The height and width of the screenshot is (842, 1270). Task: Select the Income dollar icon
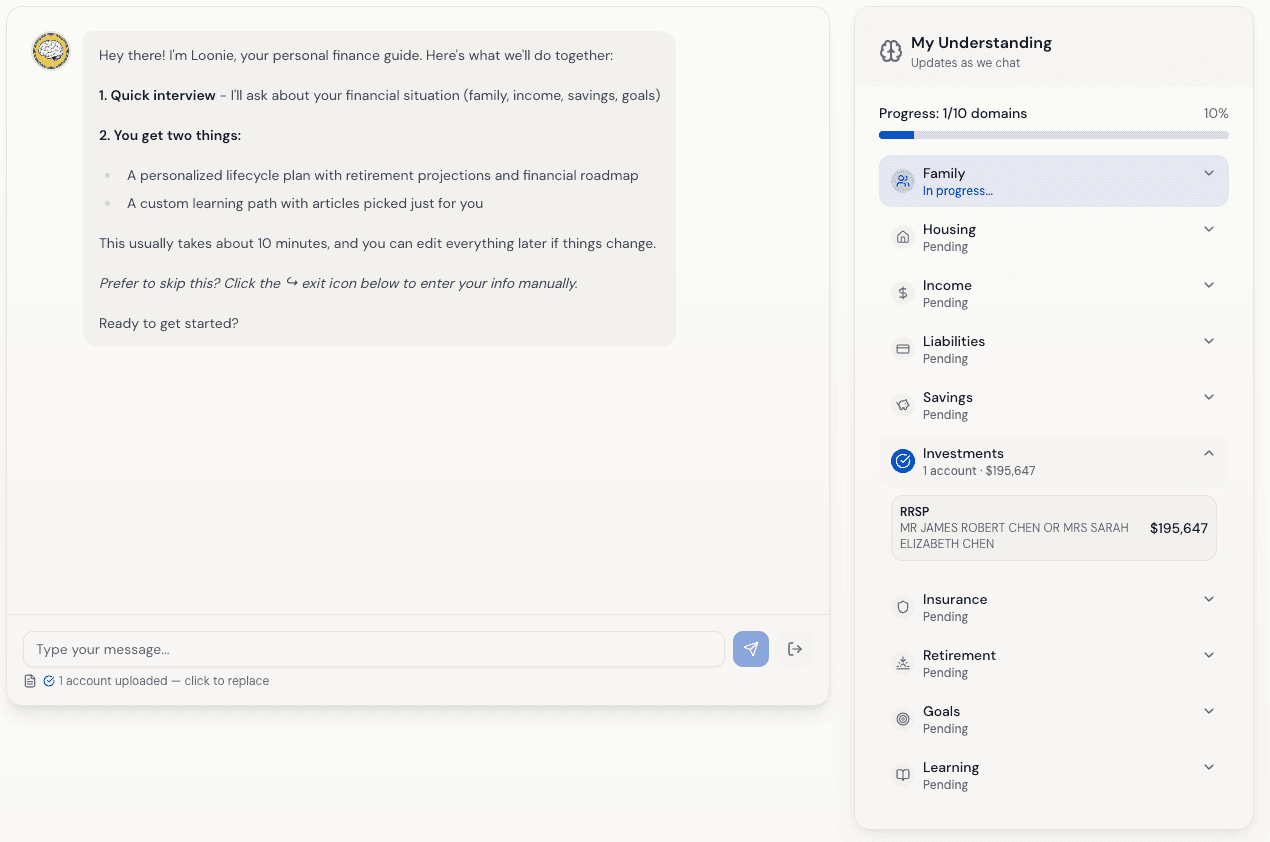coord(903,293)
